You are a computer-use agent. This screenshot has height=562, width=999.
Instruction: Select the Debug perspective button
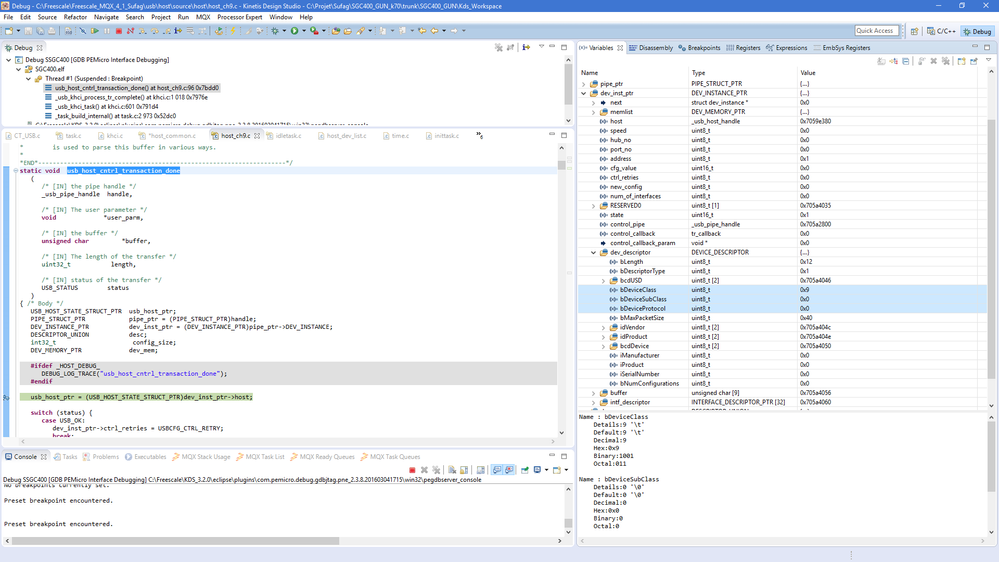click(x=977, y=31)
